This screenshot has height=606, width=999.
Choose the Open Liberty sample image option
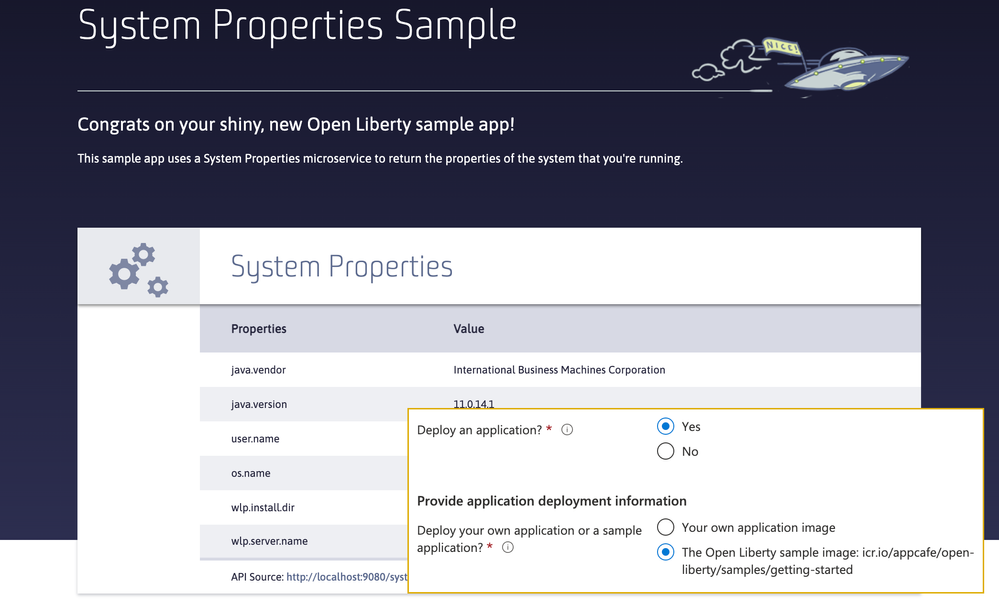665,552
